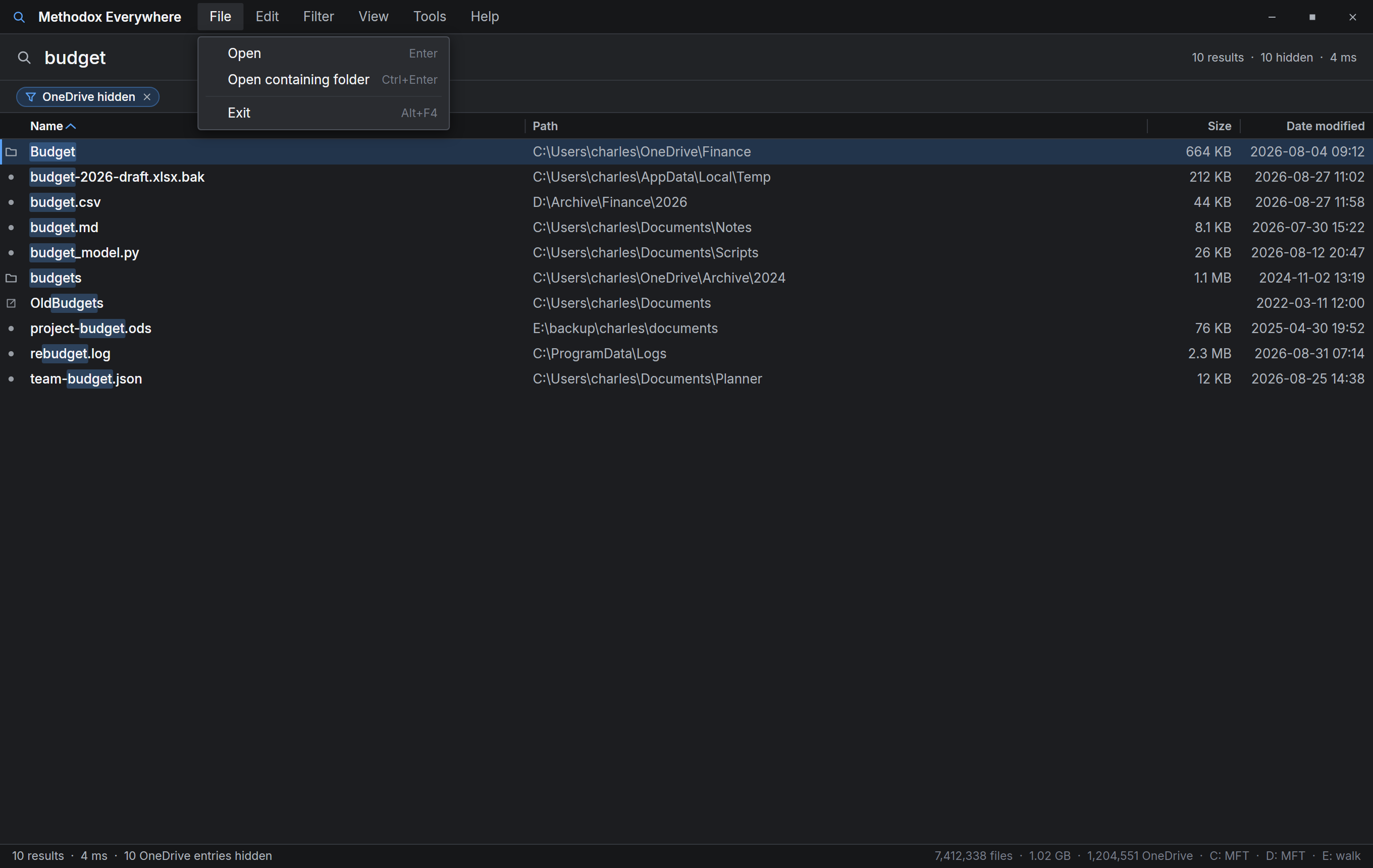Sort by the Path column header
Image resolution: width=1373 pixels, height=868 pixels.
tap(545, 126)
